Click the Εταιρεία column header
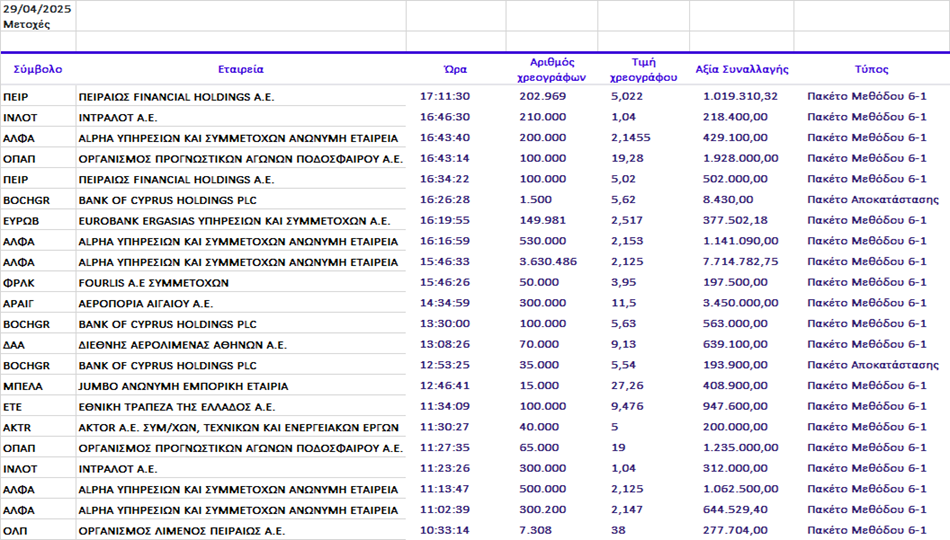Screen dimensions: 950x540 pos(241,70)
